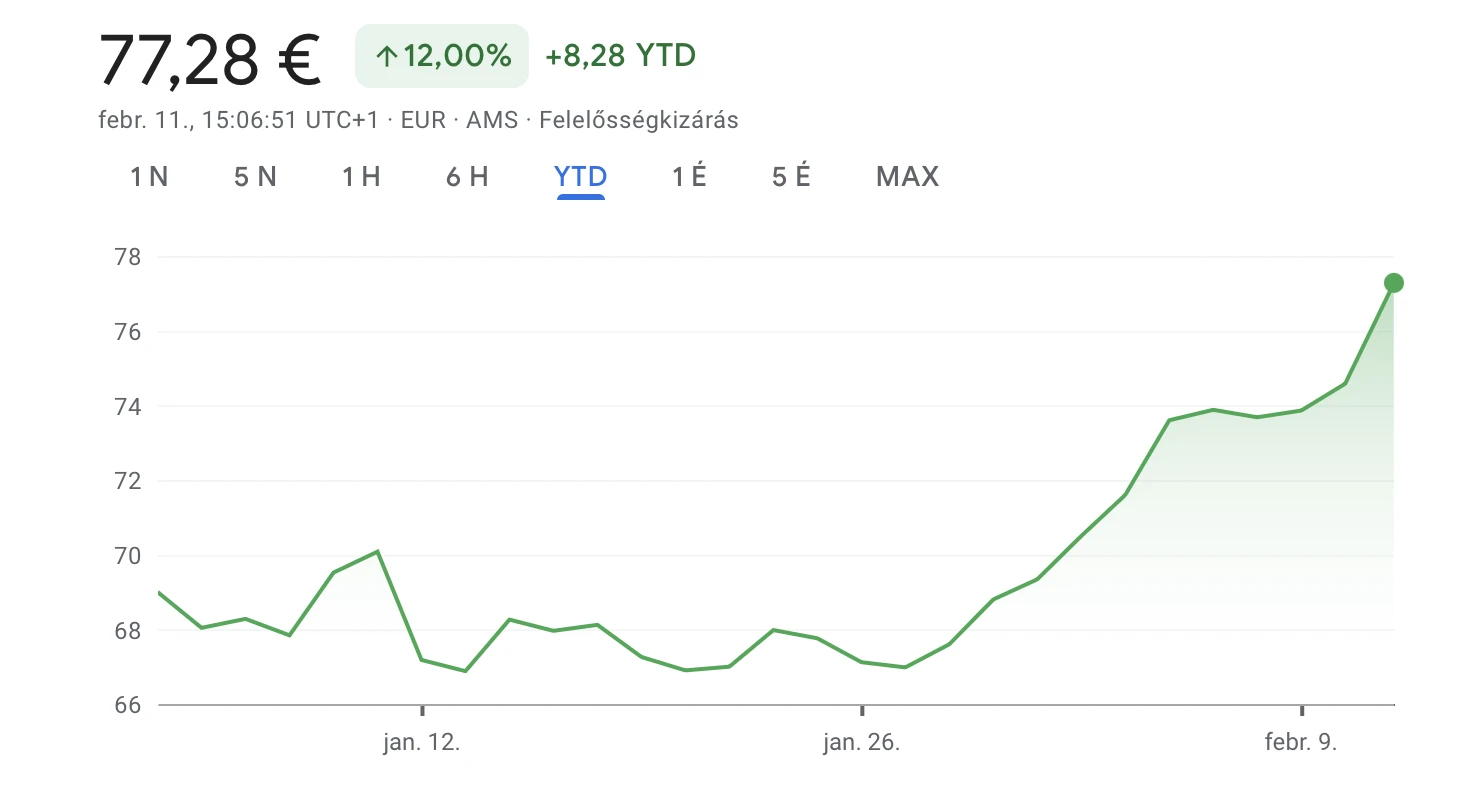The width and height of the screenshot is (1462, 794).
Task: Open the 6 H chart range
Action: tap(467, 177)
